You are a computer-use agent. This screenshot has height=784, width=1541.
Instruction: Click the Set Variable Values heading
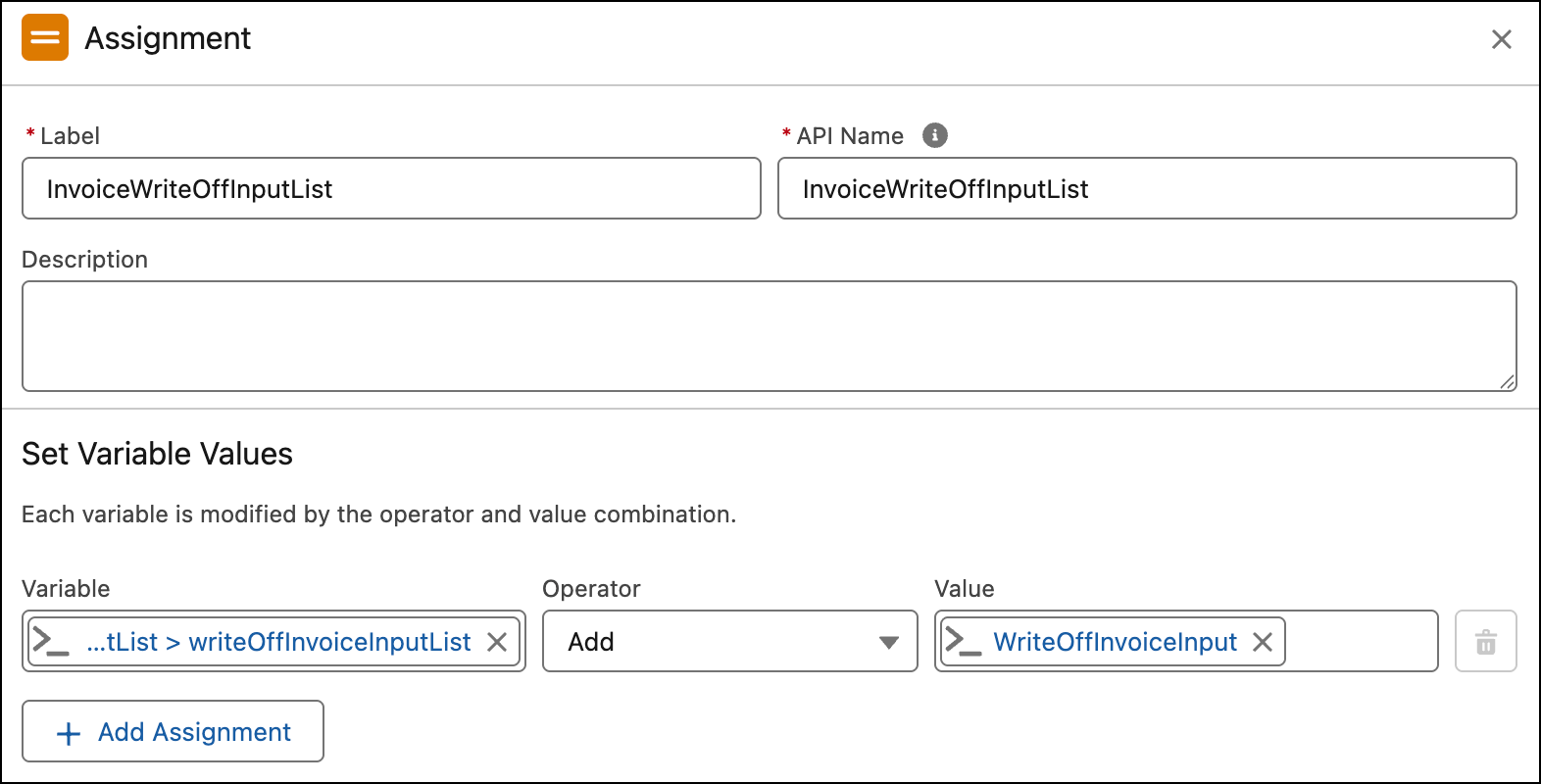coord(157,454)
